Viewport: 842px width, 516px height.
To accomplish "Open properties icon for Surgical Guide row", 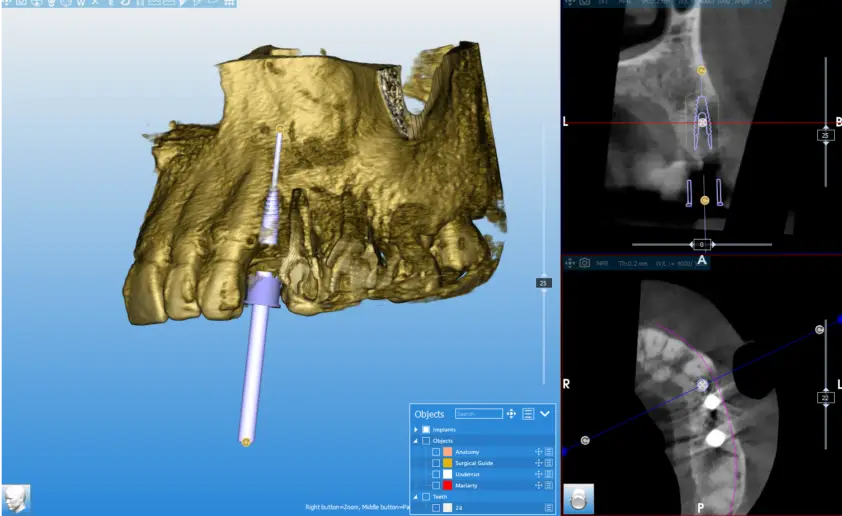I will tap(549, 463).
